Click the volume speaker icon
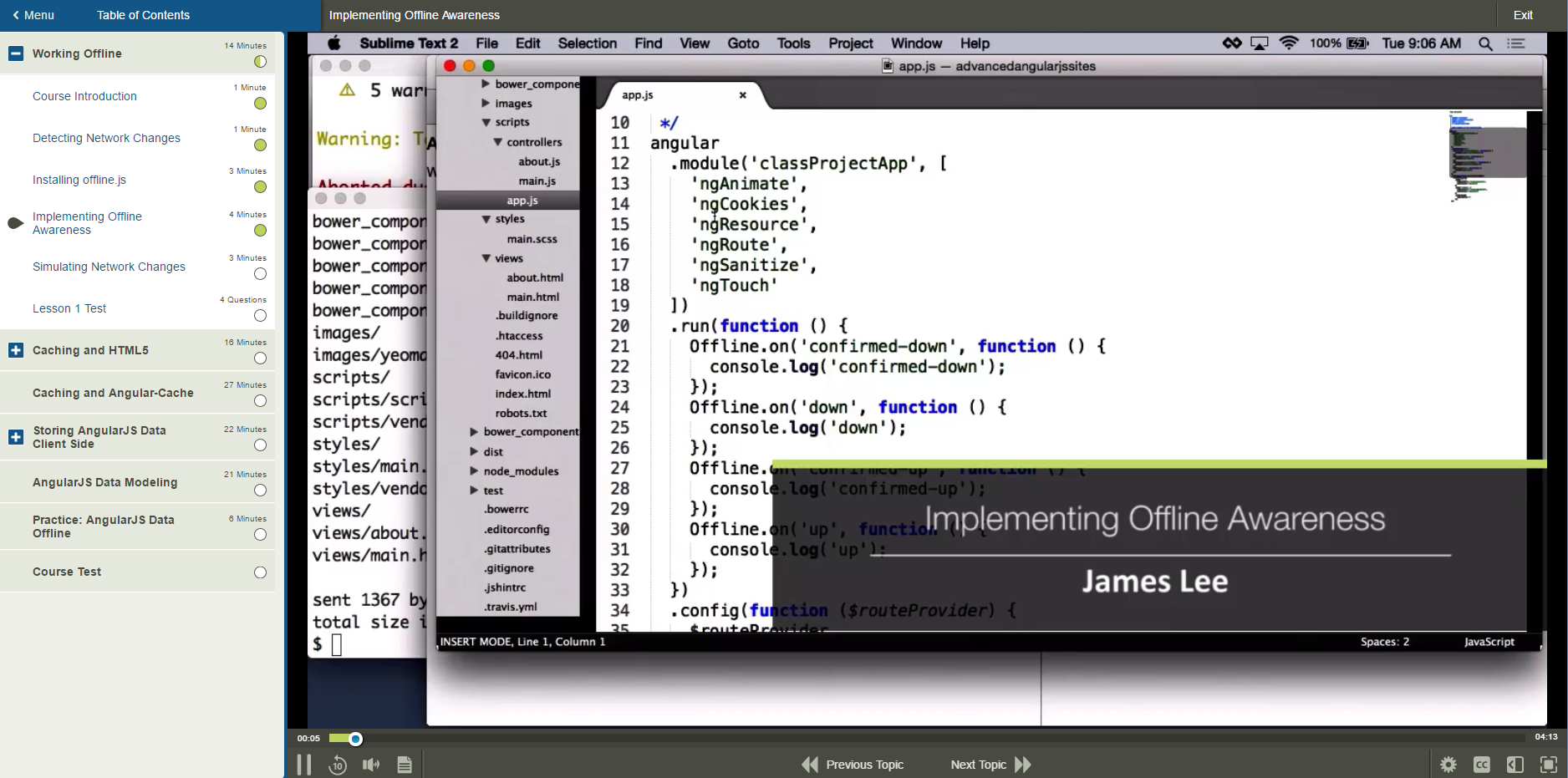1568x778 pixels. tap(371, 765)
